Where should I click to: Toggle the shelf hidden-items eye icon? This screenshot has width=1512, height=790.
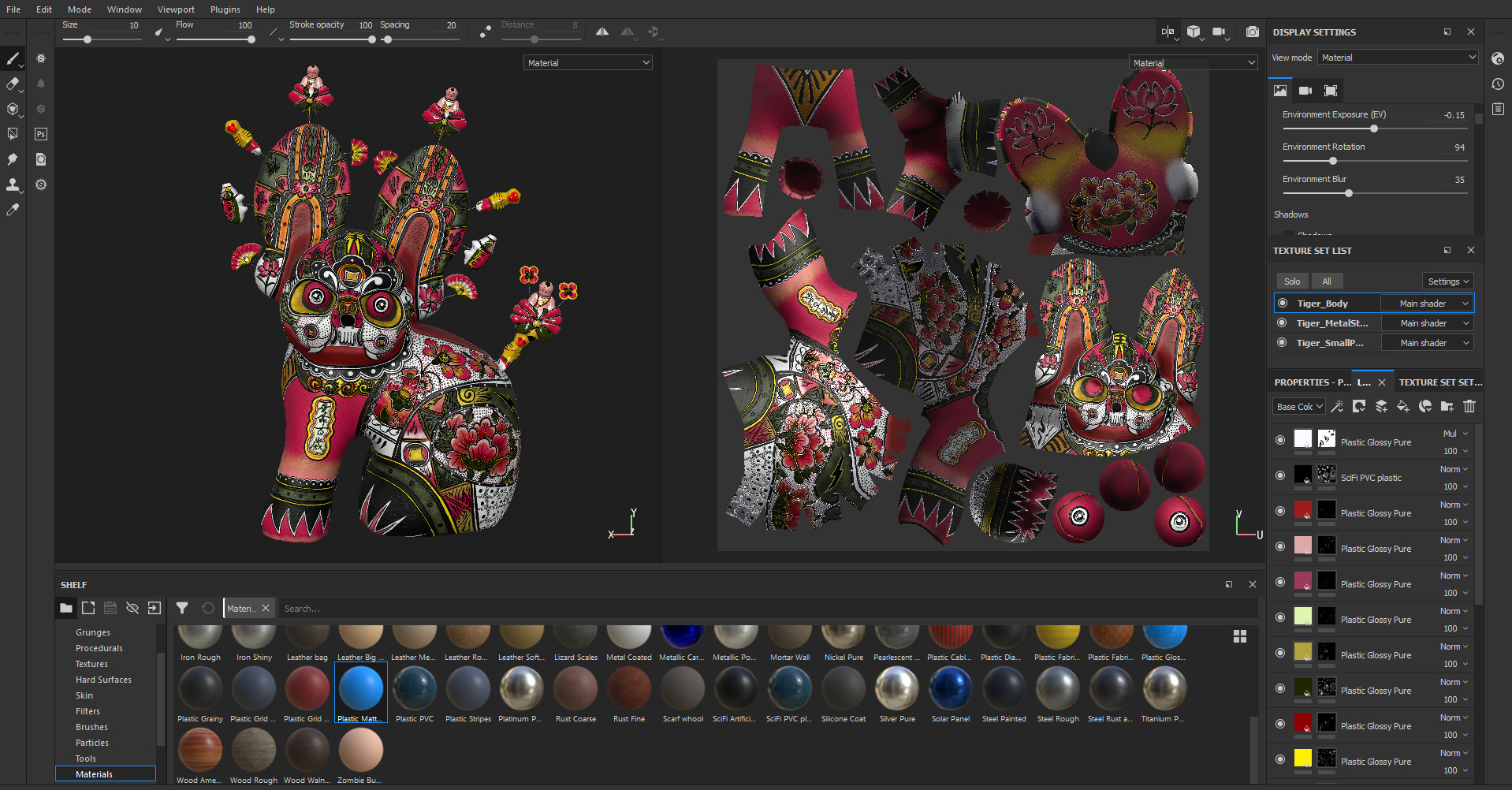pos(132,608)
